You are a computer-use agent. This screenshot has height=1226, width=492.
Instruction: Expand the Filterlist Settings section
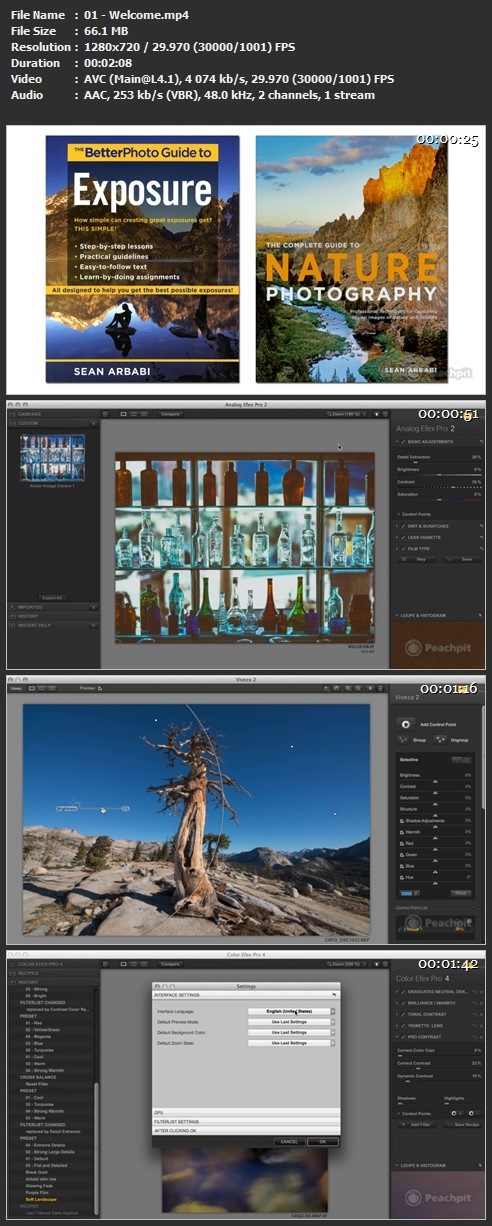(x=246, y=1120)
